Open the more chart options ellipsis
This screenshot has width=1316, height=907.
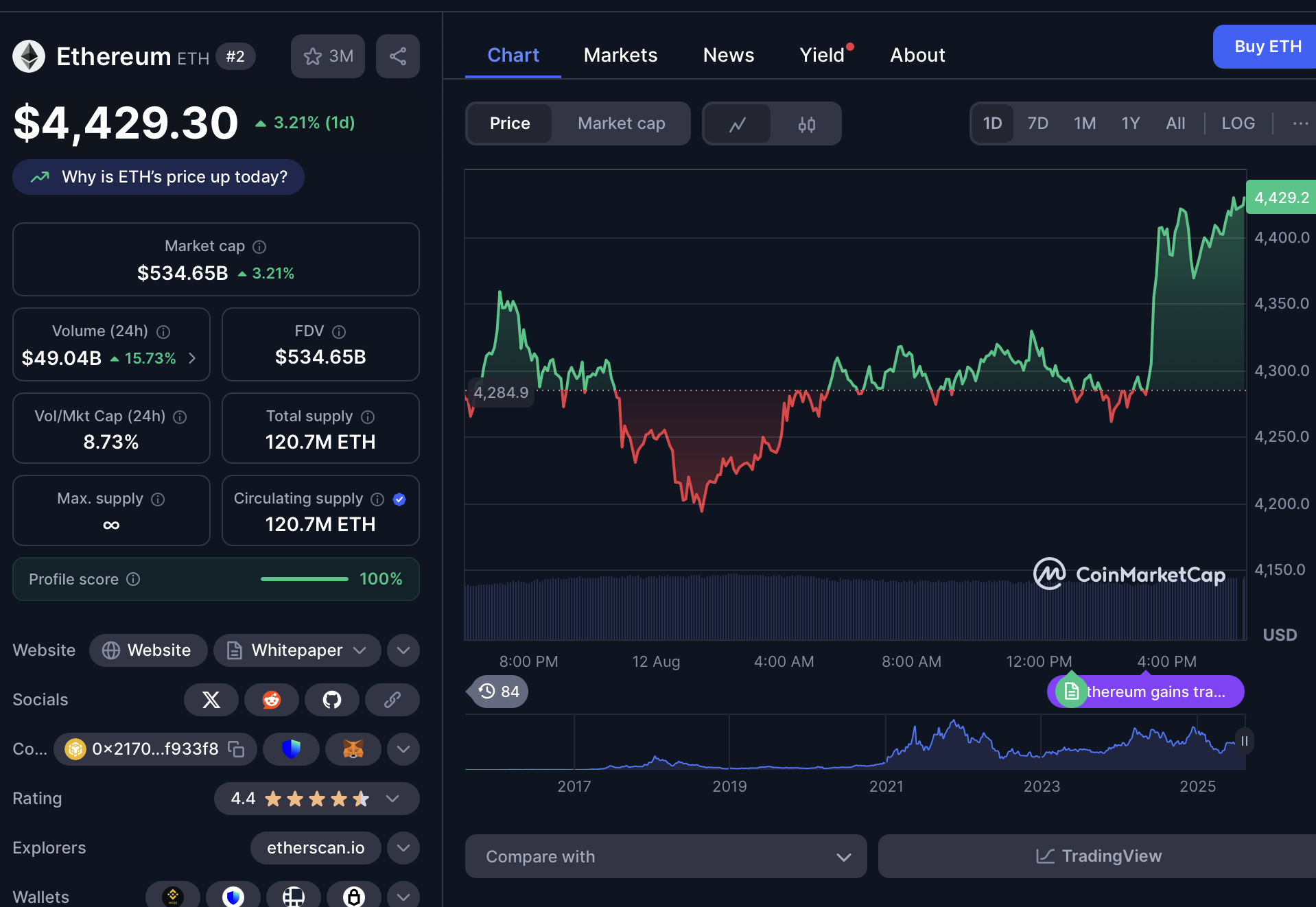1300,123
